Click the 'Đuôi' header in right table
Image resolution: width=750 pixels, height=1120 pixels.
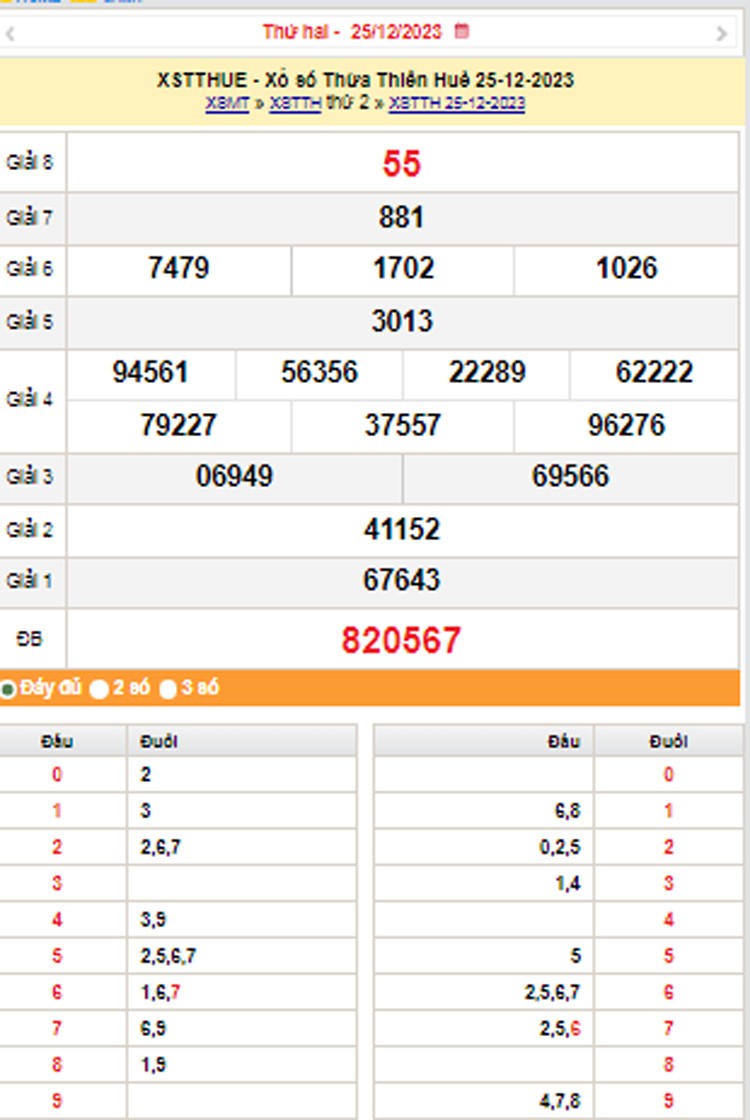coord(667,742)
